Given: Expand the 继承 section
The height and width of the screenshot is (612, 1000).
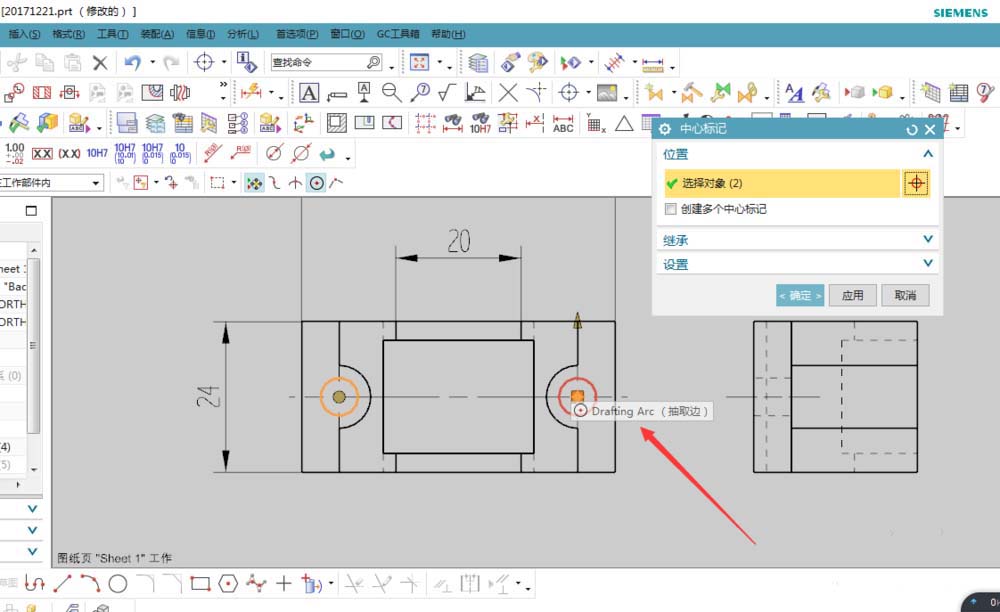Looking at the screenshot, I should point(928,239).
